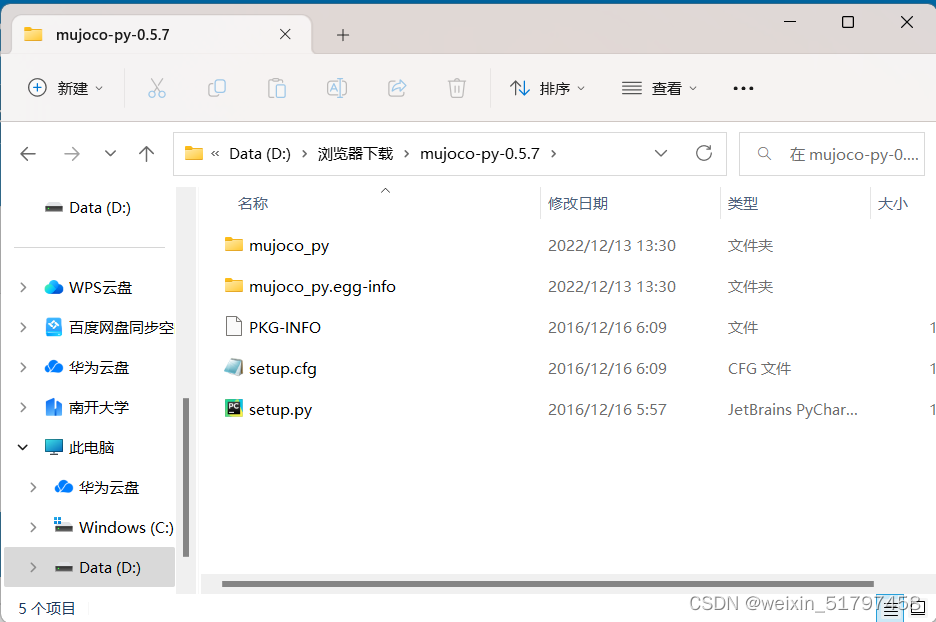Click the mujoco_py.egg-info folder icon
Viewport: 936px width, 622px height.
tap(233, 285)
